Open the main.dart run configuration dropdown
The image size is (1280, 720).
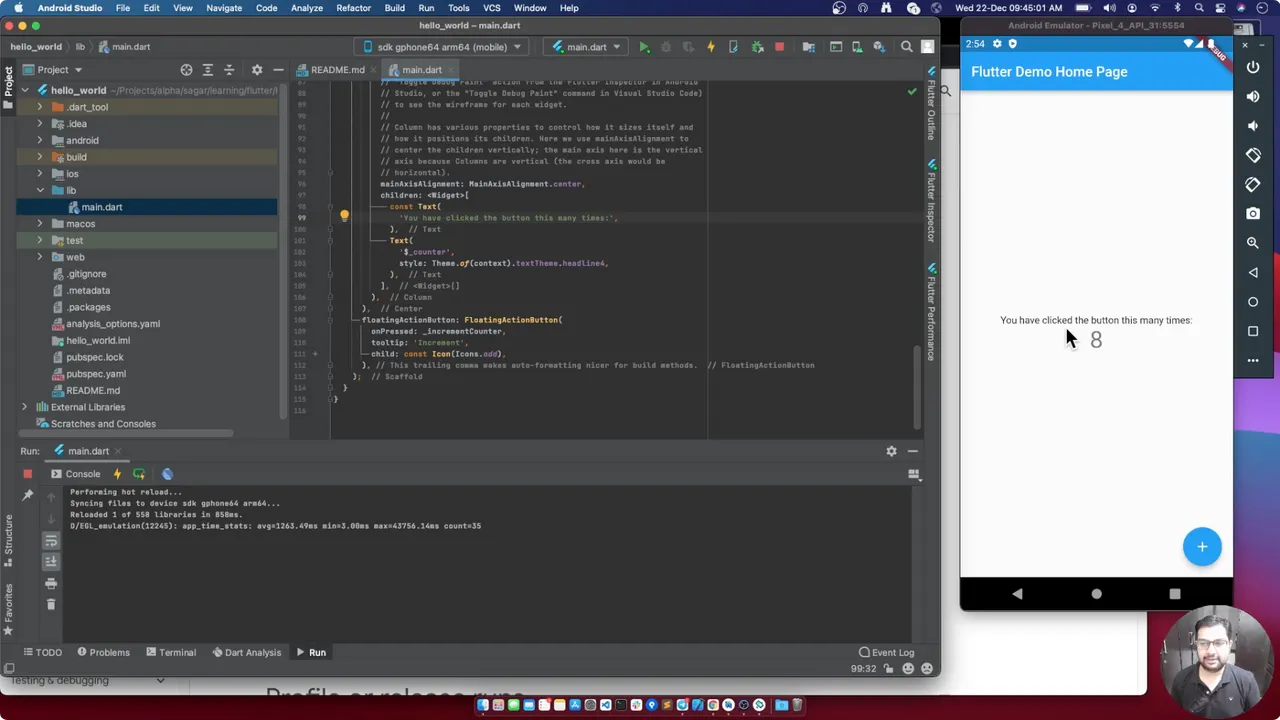[x=586, y=47]
